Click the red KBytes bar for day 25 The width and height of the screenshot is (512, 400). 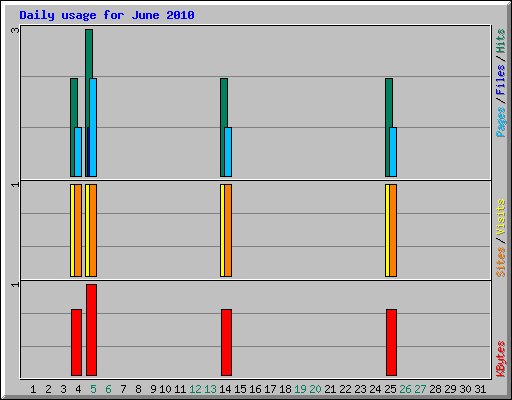[391, 342]
